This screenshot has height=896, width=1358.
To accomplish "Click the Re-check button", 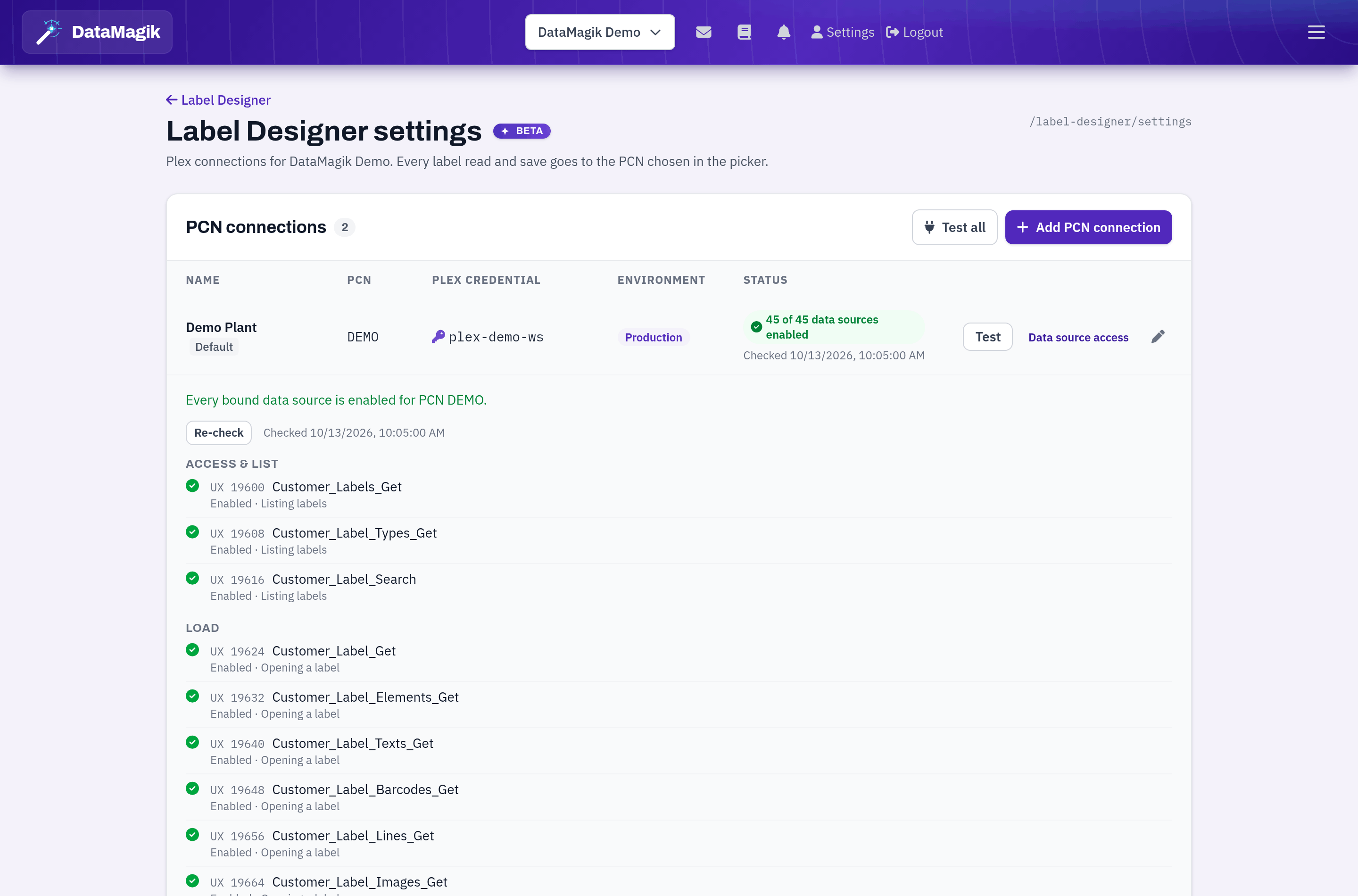I will click(219, 432).
